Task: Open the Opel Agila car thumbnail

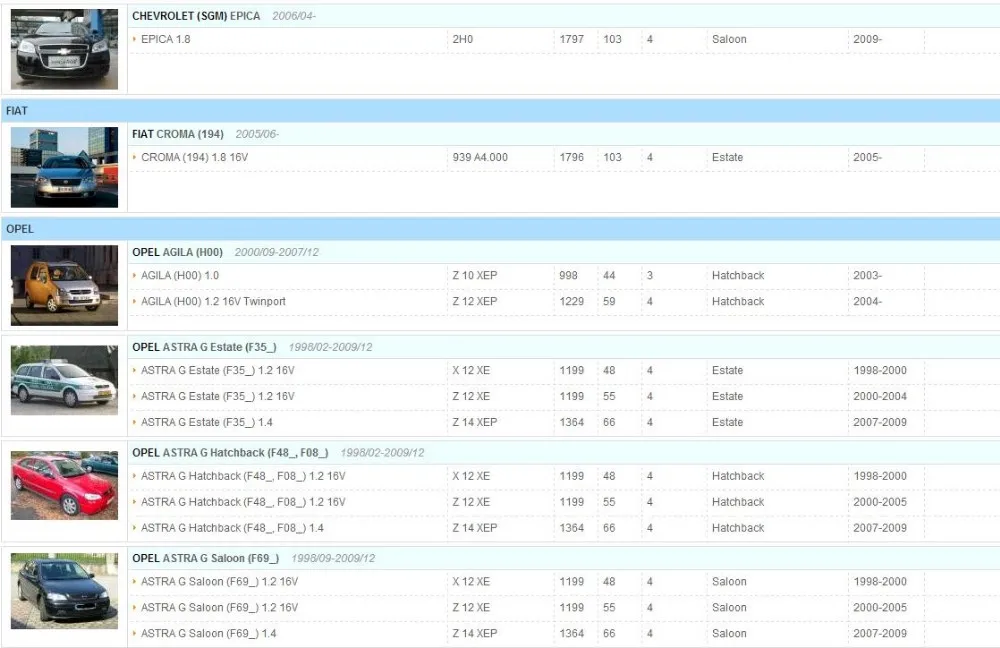Action: pyautogui.click(x=64, y=285)
